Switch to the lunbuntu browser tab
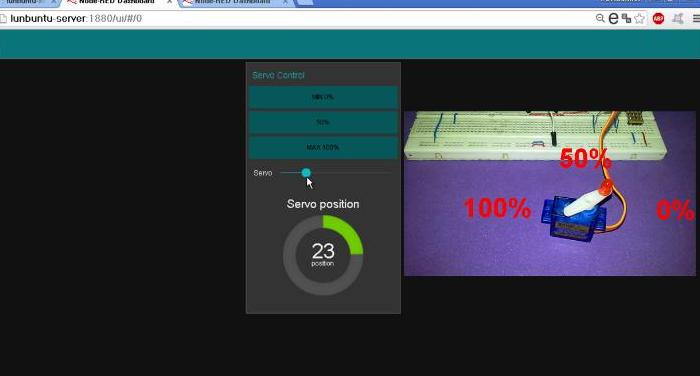The width and height of the screenshot is (700, 376). point(27,3)
